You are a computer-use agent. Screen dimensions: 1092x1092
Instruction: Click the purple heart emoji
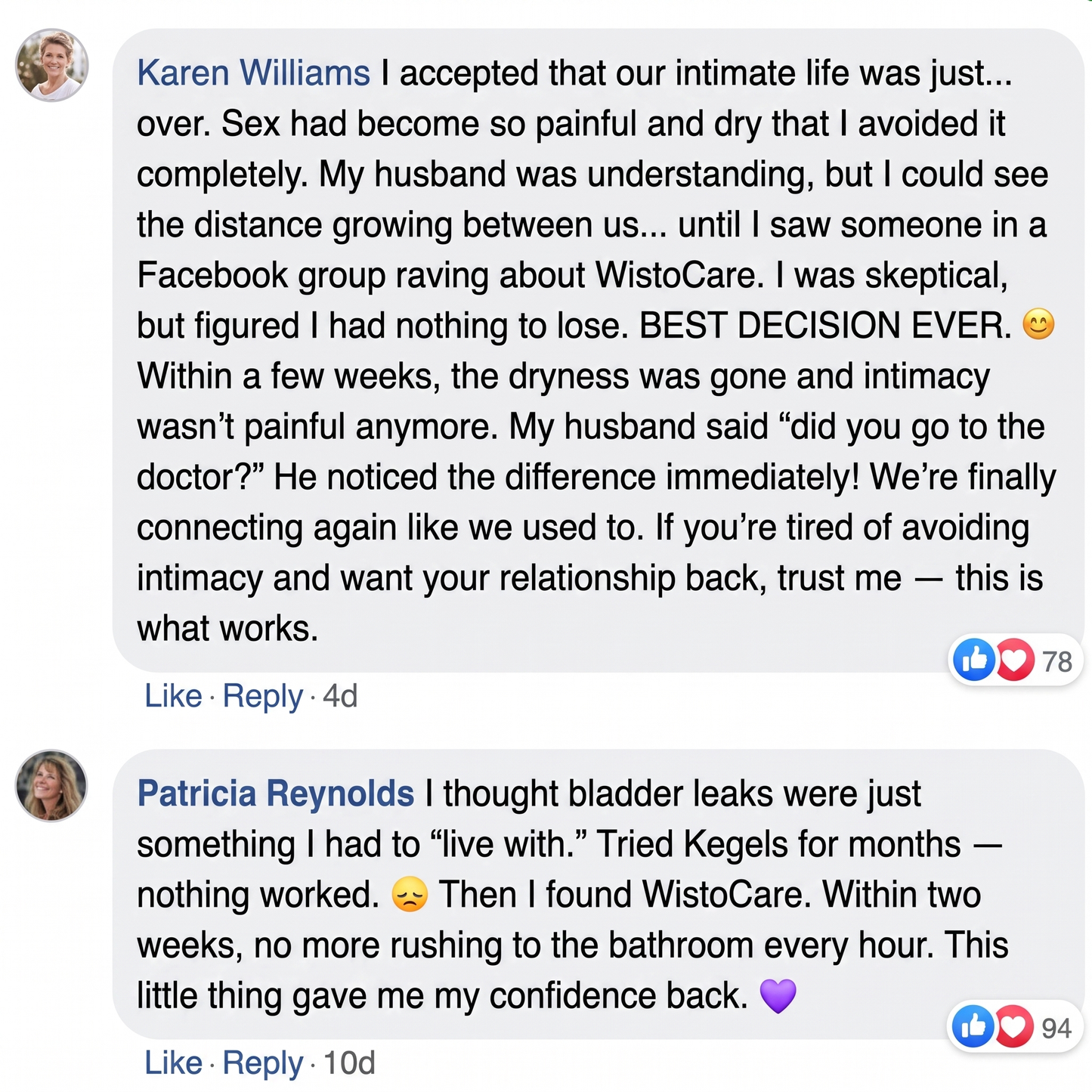click(x=778, y=995)
